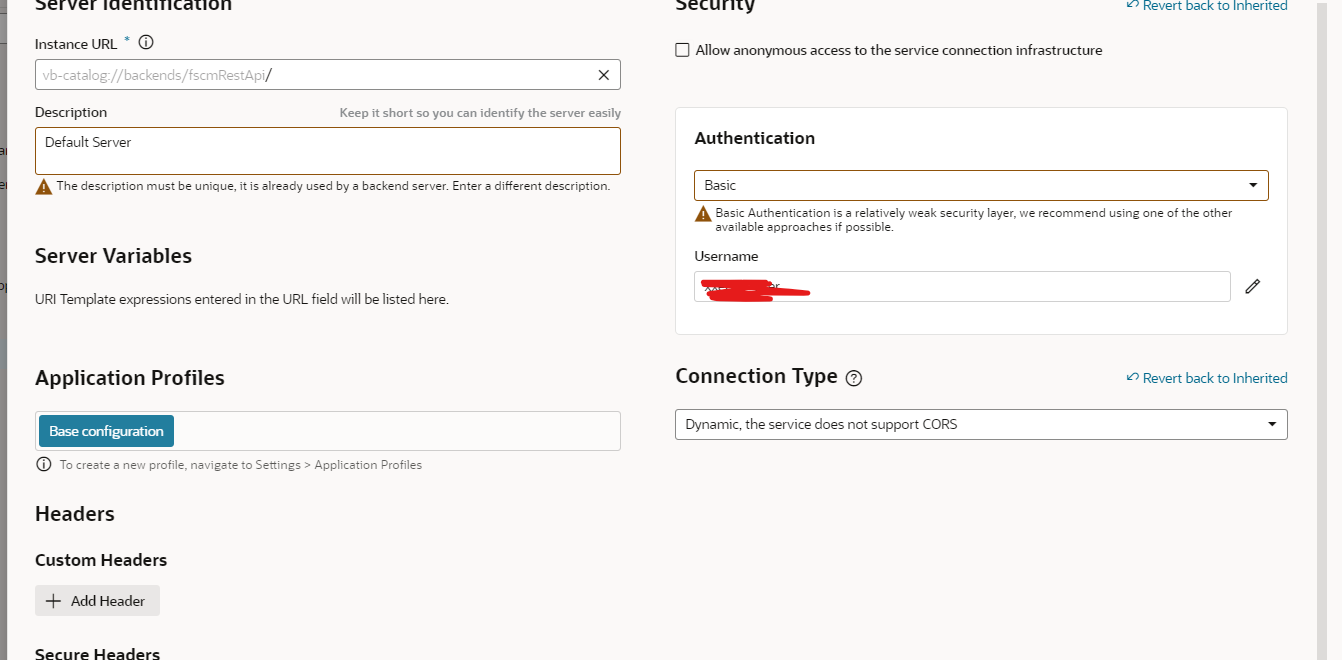Click the Username input field
The height and width of the screenshot is (660, 1342).
click(963, 287)
